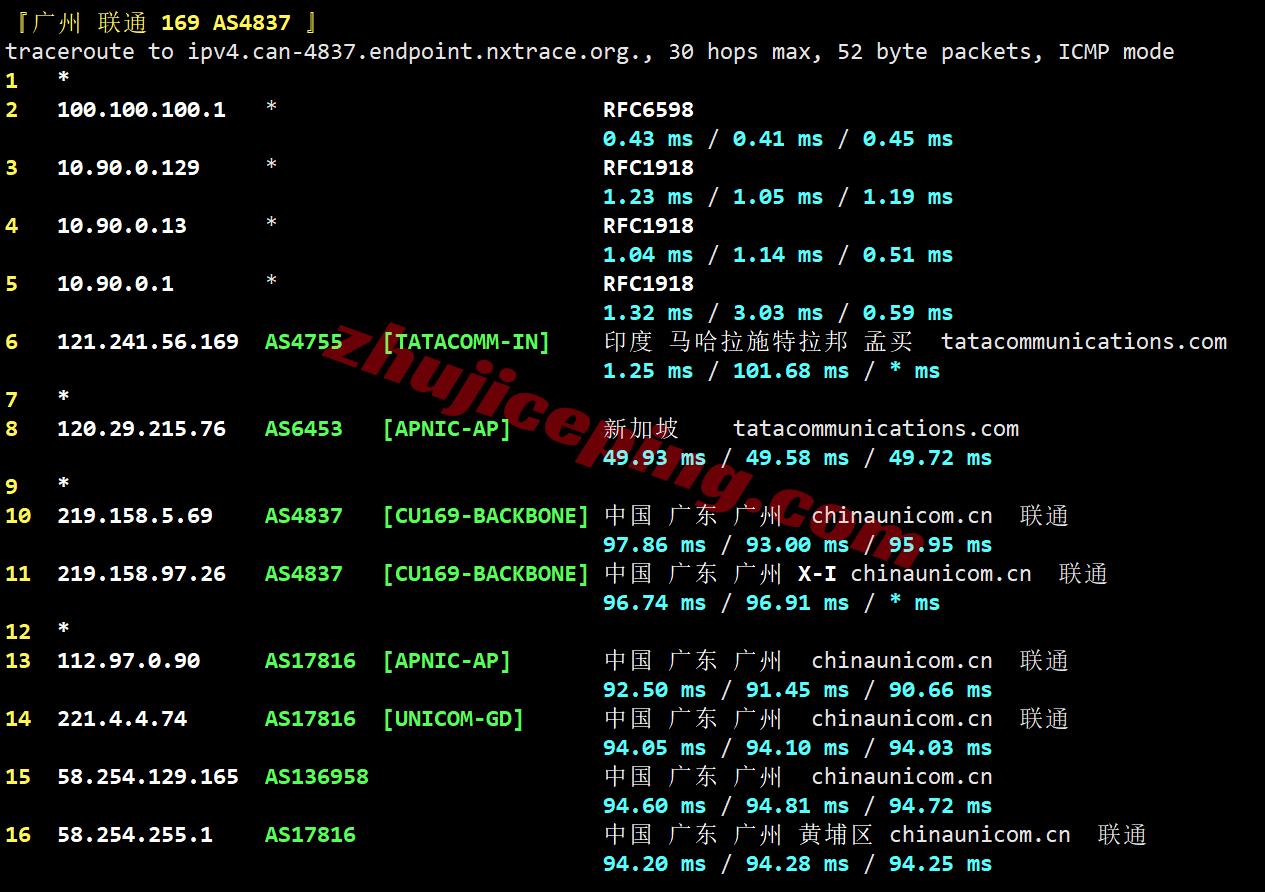Click hop number 7
The image size is (1265, 892).
[x=11, y=400]
